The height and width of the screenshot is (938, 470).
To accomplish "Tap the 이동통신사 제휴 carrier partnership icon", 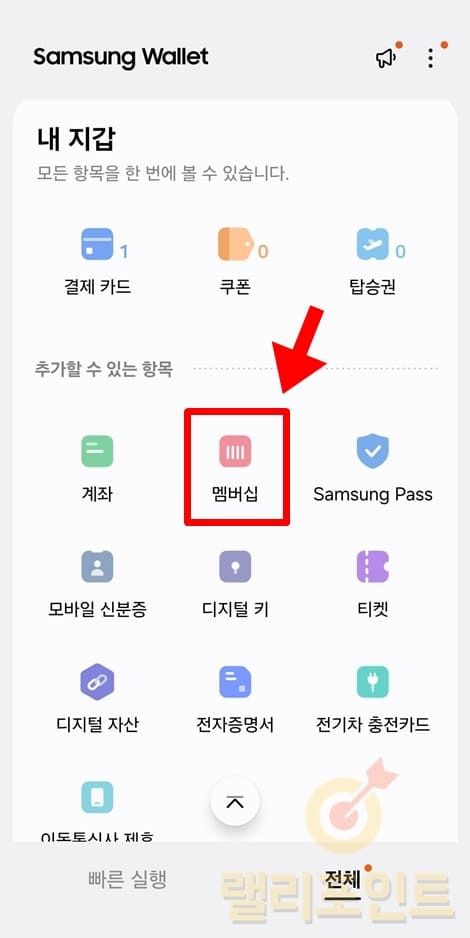I will pyautogui.click(x=97, y=797).
